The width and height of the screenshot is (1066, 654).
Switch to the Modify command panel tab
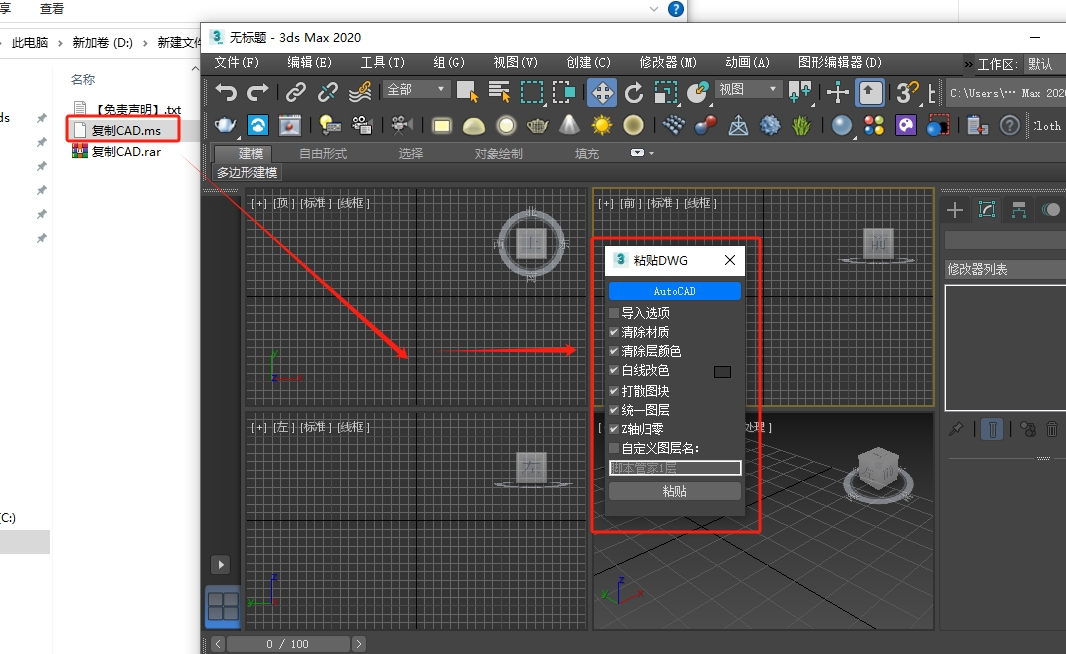[x=986, y=210]
